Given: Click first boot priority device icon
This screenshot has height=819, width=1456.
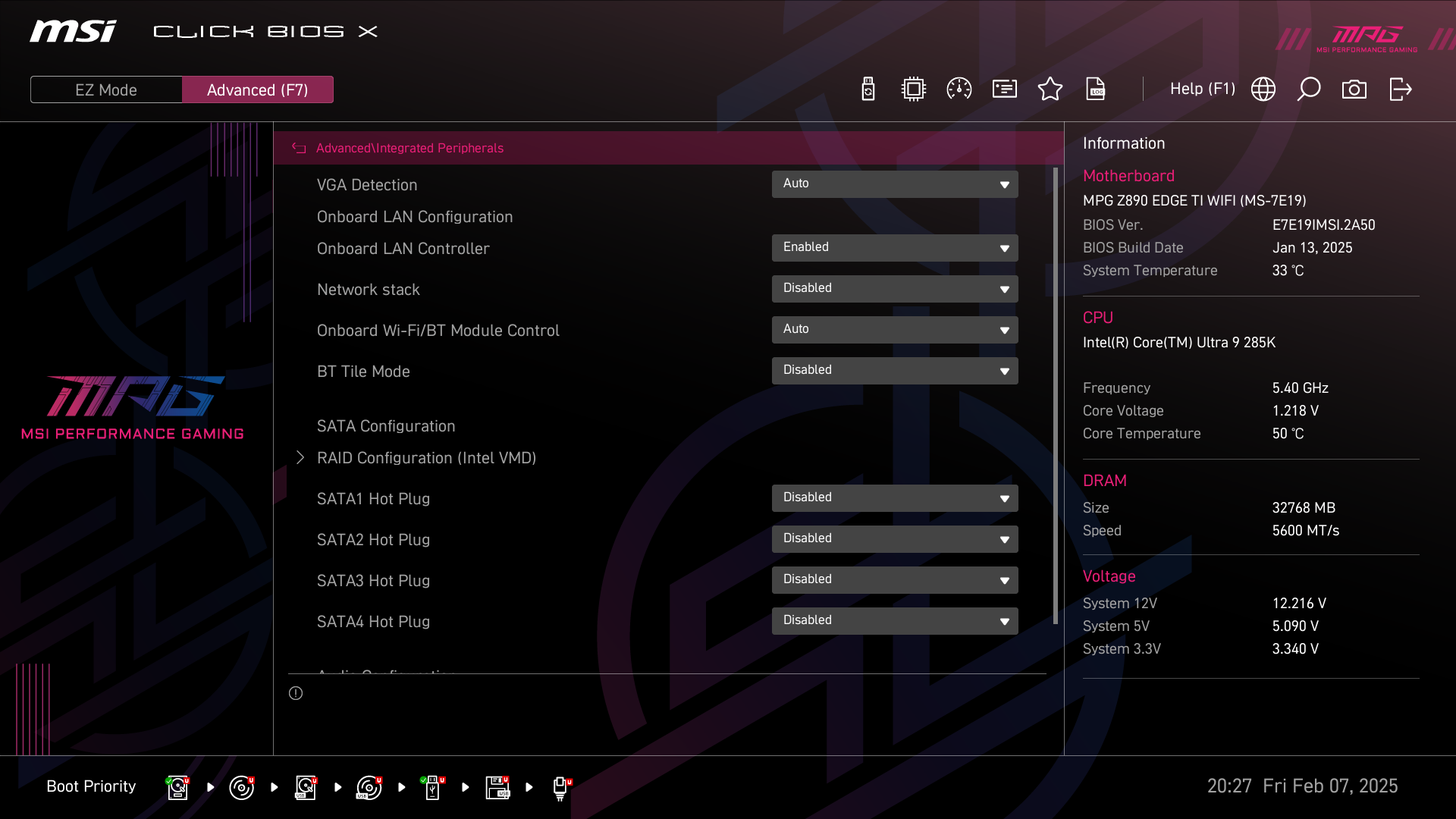Looking at the screenshot, I should [x=177, y=787].
